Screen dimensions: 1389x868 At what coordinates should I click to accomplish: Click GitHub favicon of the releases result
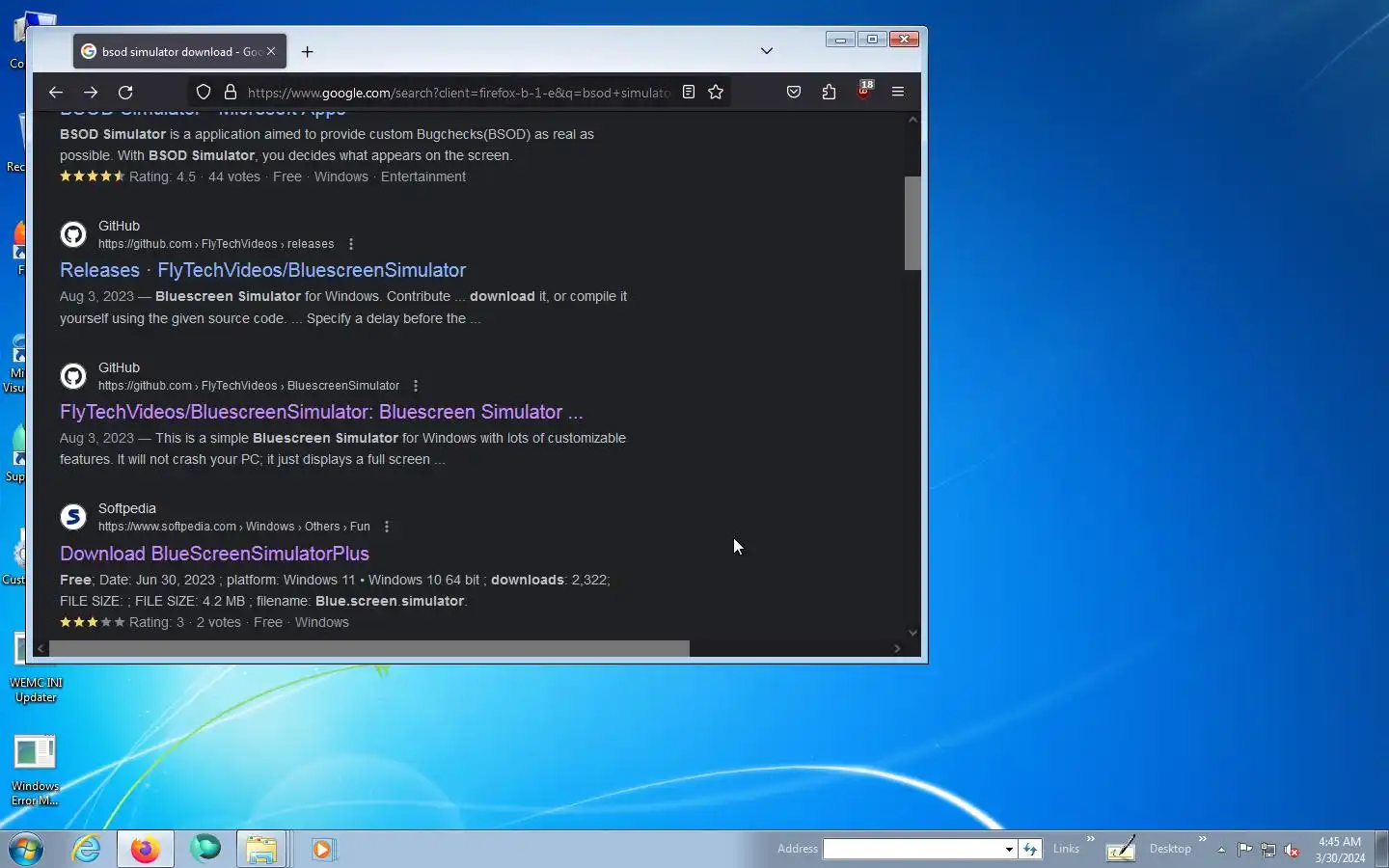coord(73,234)
